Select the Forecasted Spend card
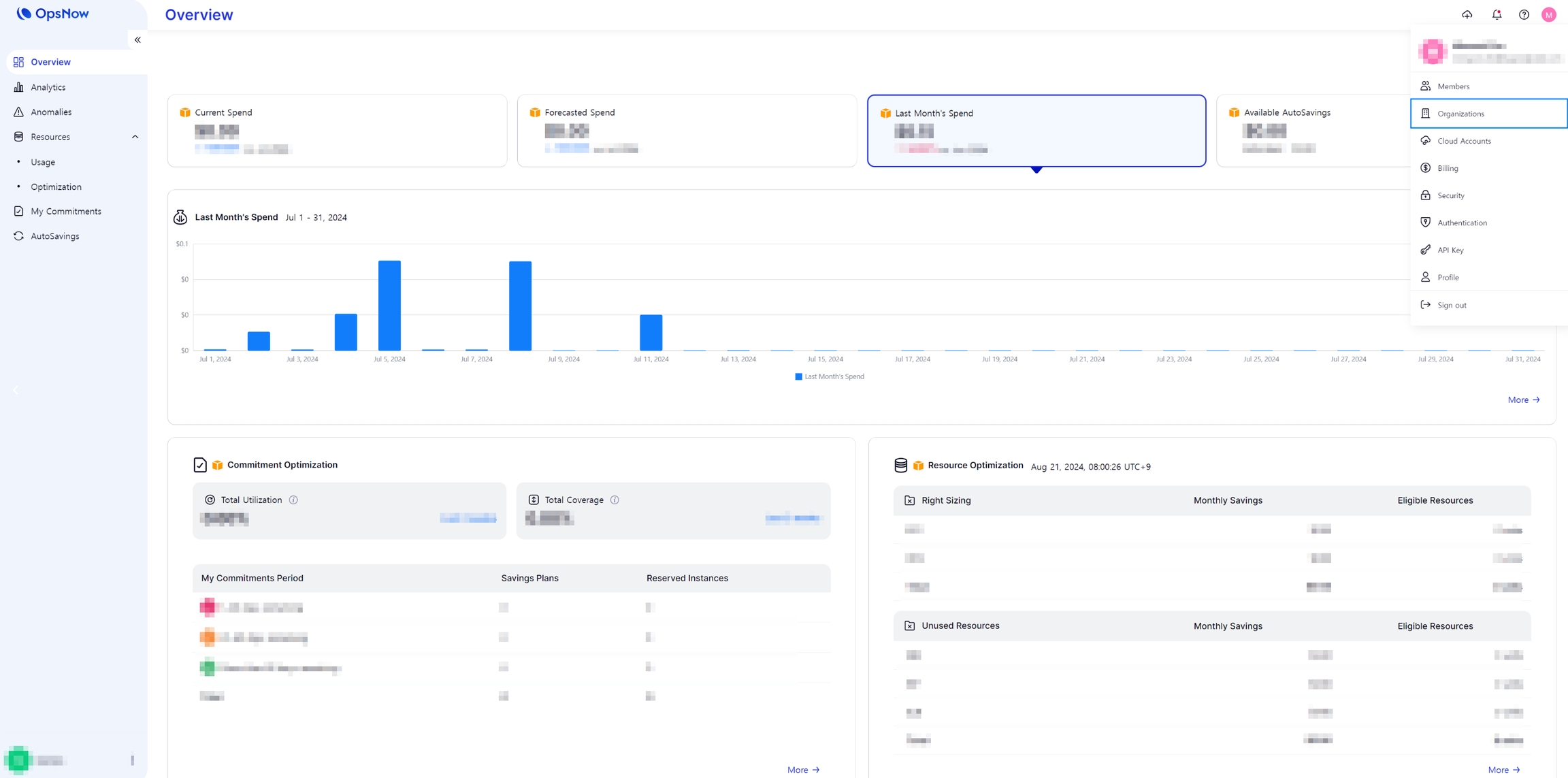The height and width of the screenshot is (778, 1568). tap(686, 131)
